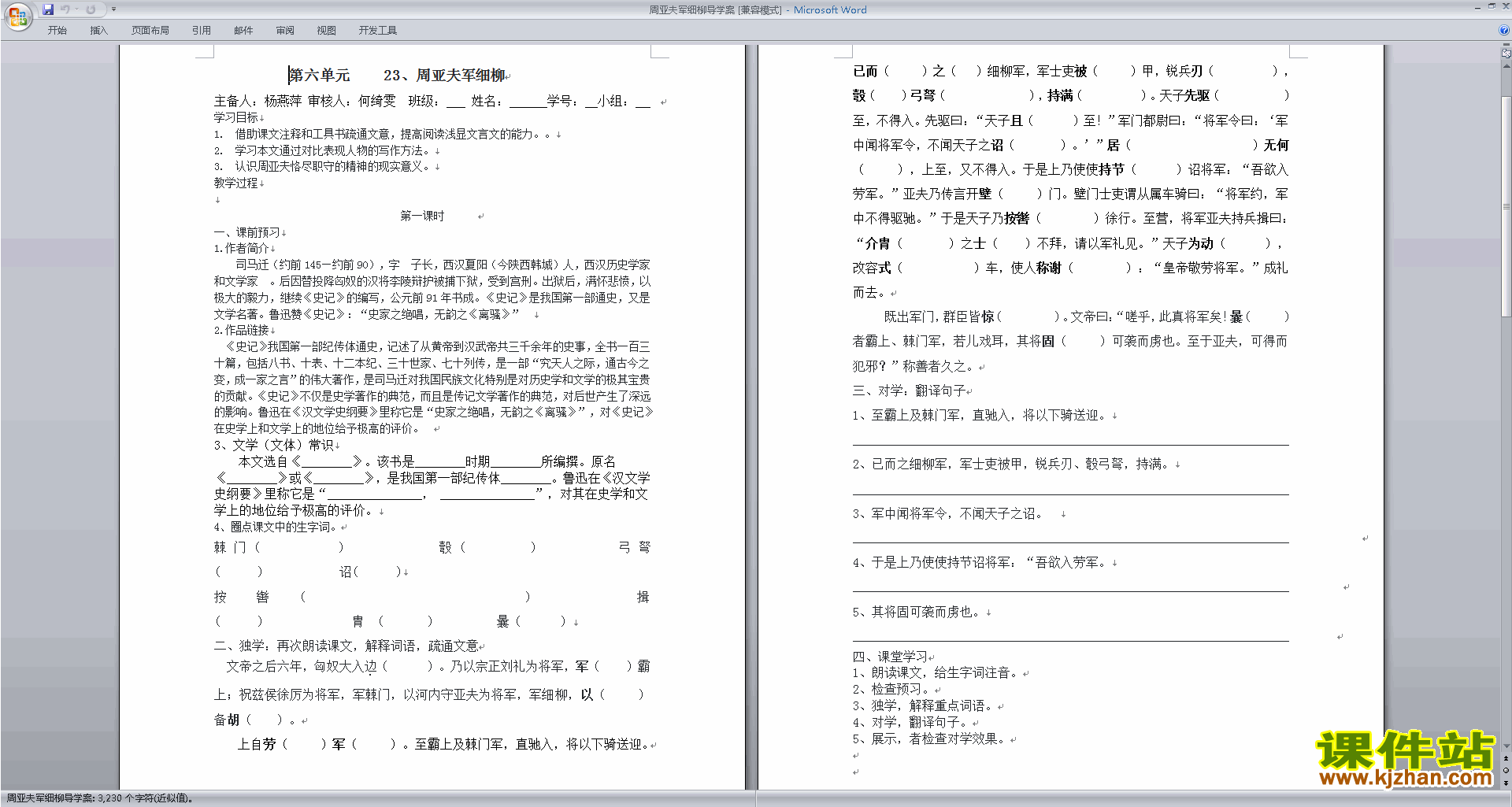This screenshot has width=1512, height=807.
Task: Click sentence 3、军中闻将军令
Action: (948, 514)
